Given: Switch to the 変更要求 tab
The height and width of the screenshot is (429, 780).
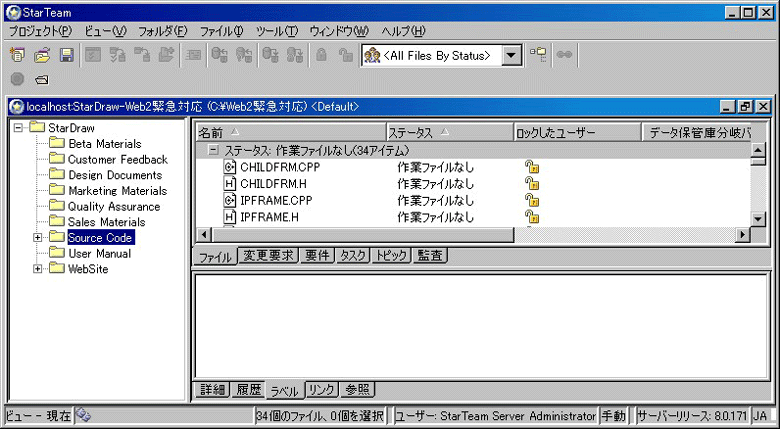Looking at the screenshot, I should pos(269,256).
